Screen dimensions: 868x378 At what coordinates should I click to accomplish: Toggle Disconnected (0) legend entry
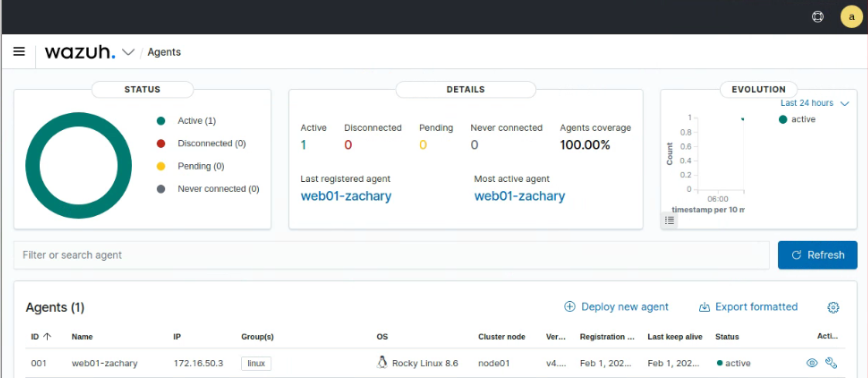tap(211, 143)
